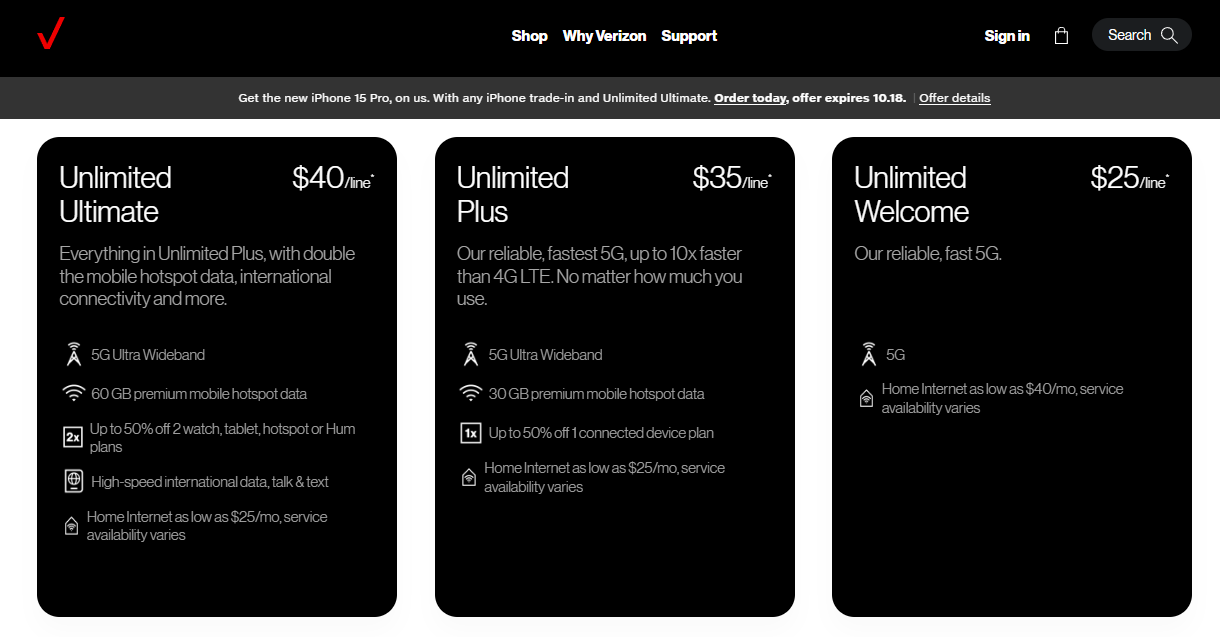Viewport: 1220px width, 637px height.
Task: Click the Unlimited Plus plan title
Action: (x=513, y=195)
